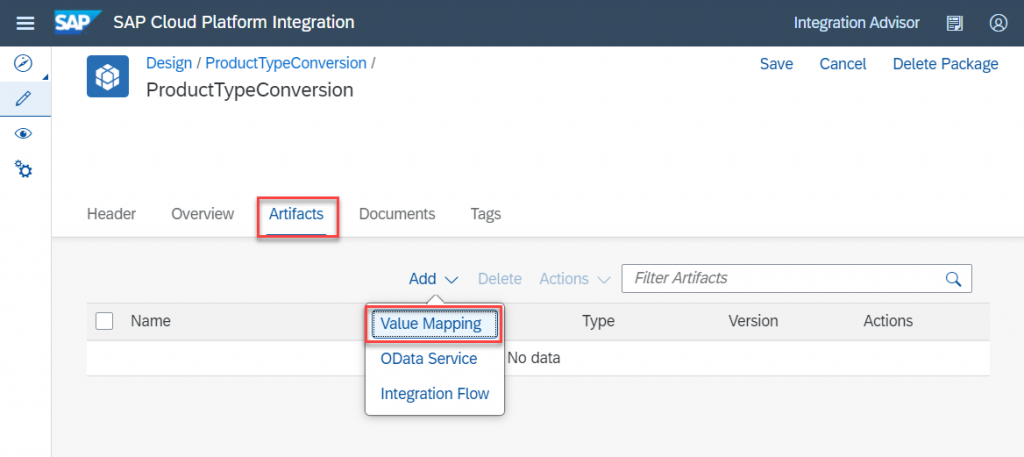Click the notifications icon in header
1024x457 pixels.
pyautogui.click(x=955, y=24)
